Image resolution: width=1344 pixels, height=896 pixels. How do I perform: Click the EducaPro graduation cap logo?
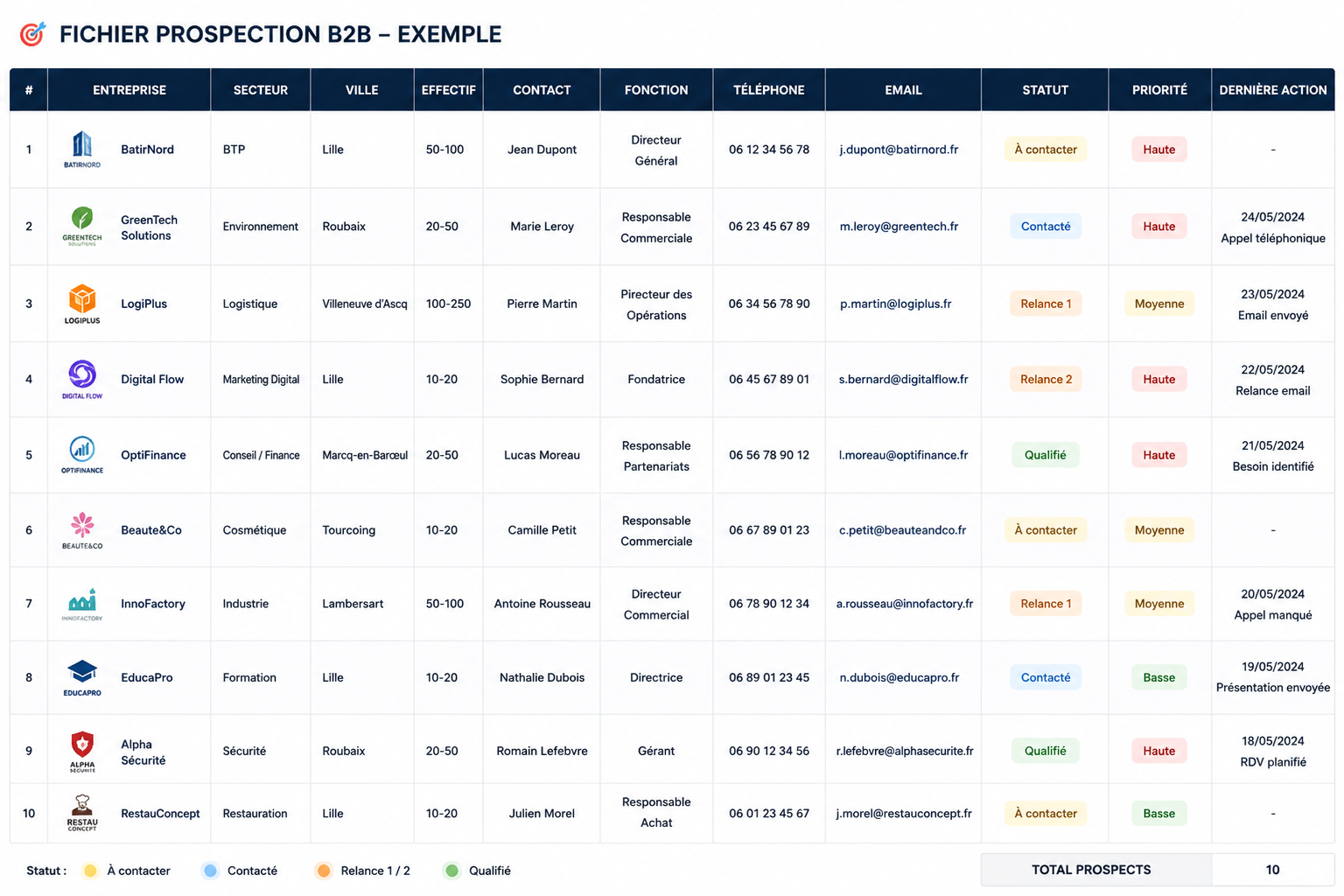click(x=82, y=677)
